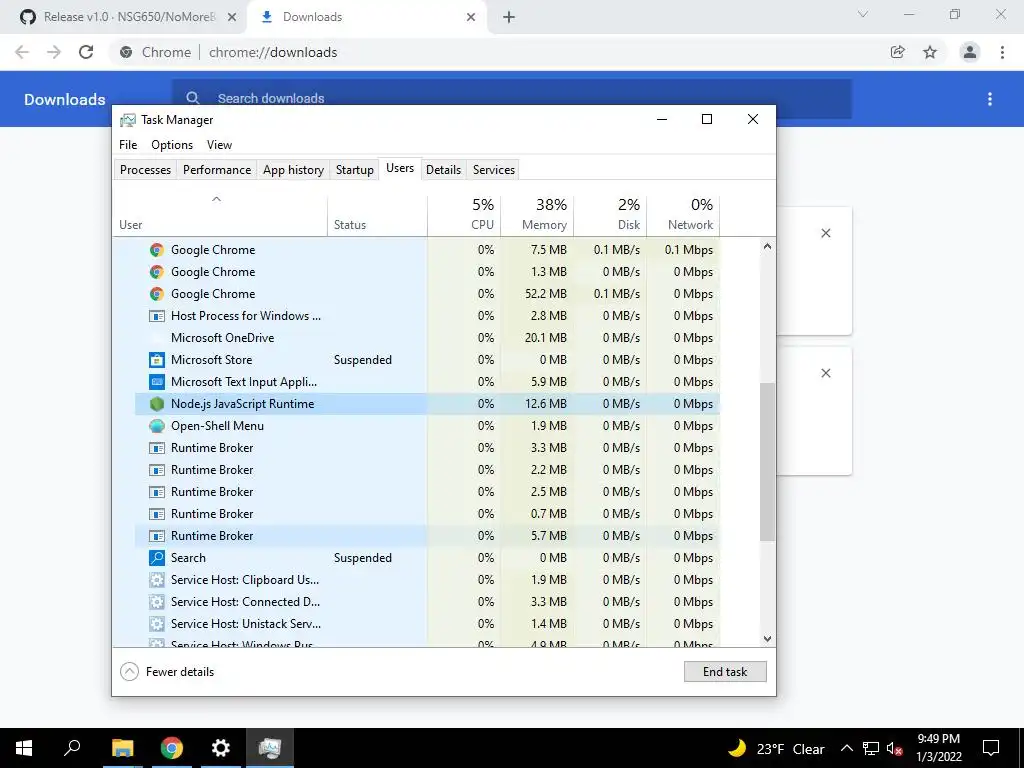The width and height of the screenshot is (1024, 768).
Task: Click Chrome icon on the 52.2 MB row
Action: [157, 294]
